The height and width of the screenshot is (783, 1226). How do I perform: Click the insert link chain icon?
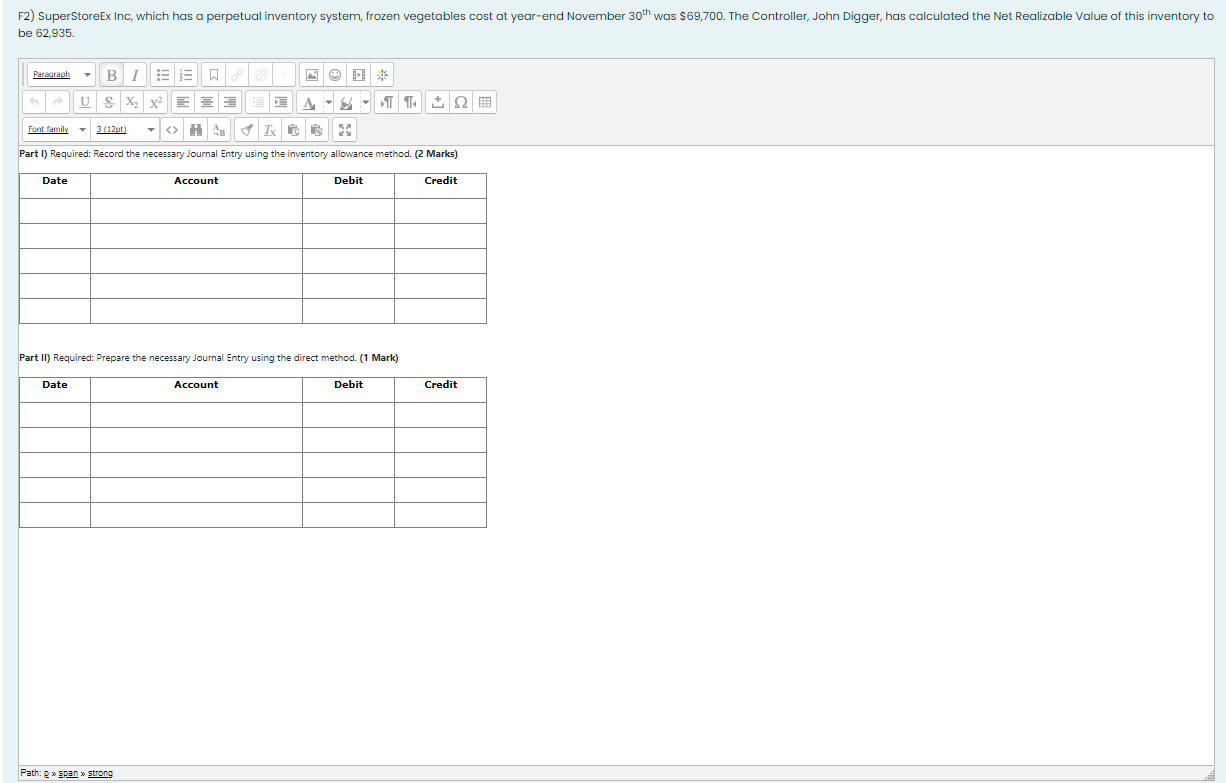[x=237, y=75]
